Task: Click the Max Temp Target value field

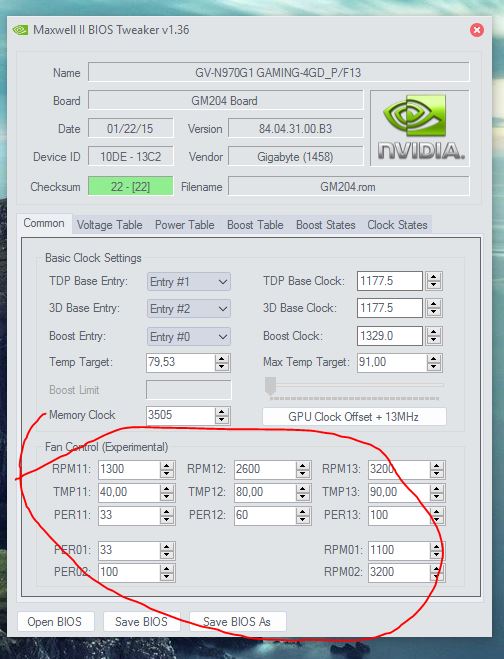Action: tap(392, 362)
